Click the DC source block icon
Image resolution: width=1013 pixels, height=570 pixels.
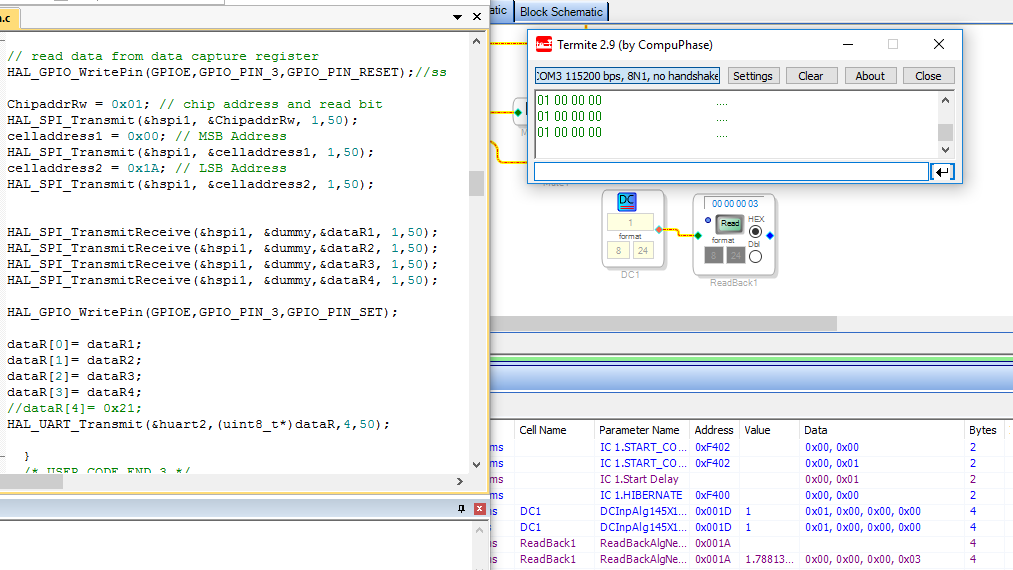pyautogui.click(x=627, y=201)
